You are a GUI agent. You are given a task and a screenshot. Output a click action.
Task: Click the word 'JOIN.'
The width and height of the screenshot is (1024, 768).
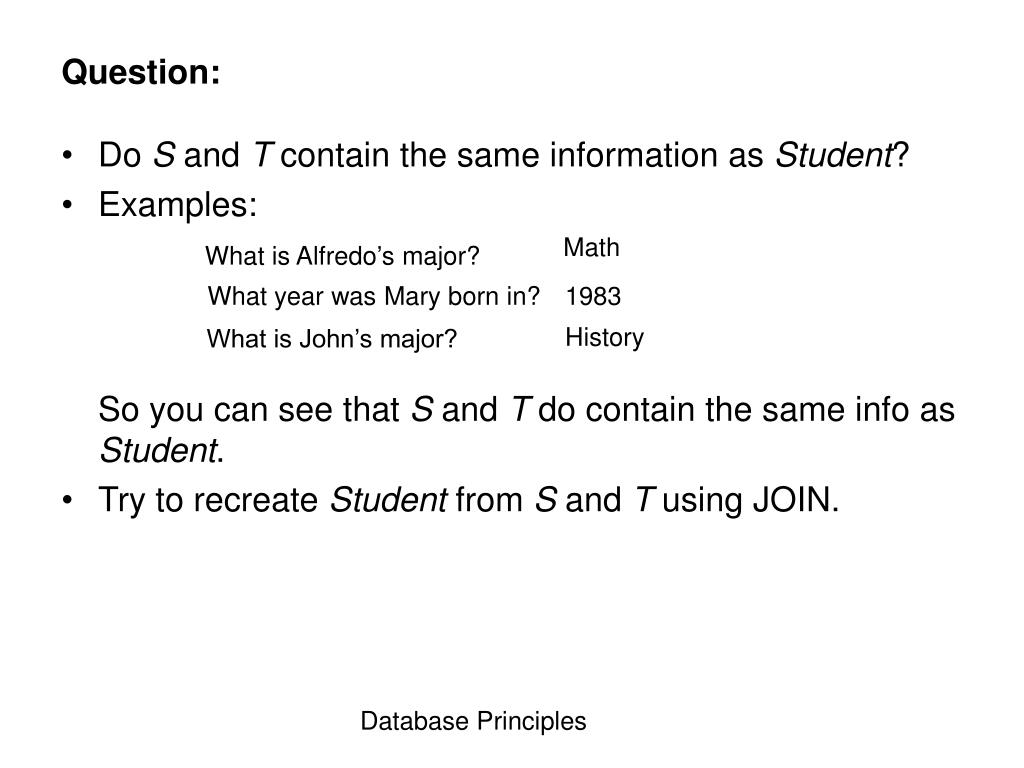point(795,500)
